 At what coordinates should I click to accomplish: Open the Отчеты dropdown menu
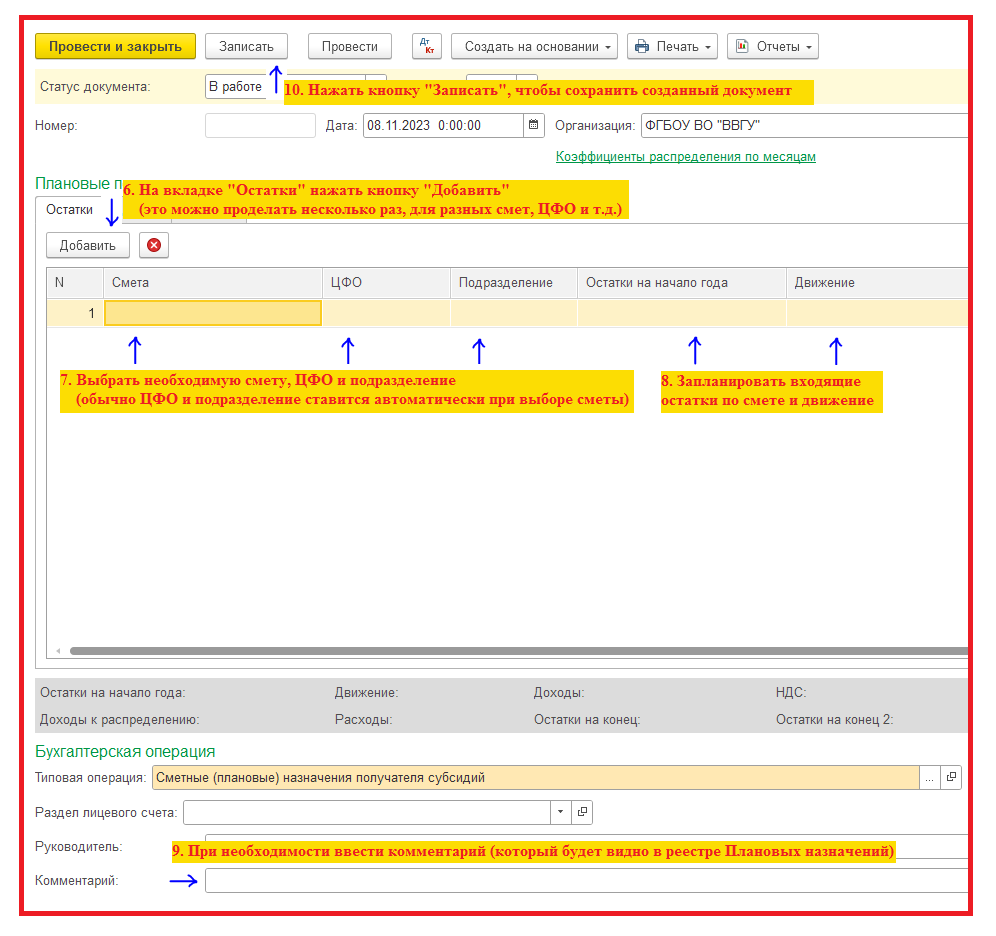pyautogui.click(x=772, y=47)
